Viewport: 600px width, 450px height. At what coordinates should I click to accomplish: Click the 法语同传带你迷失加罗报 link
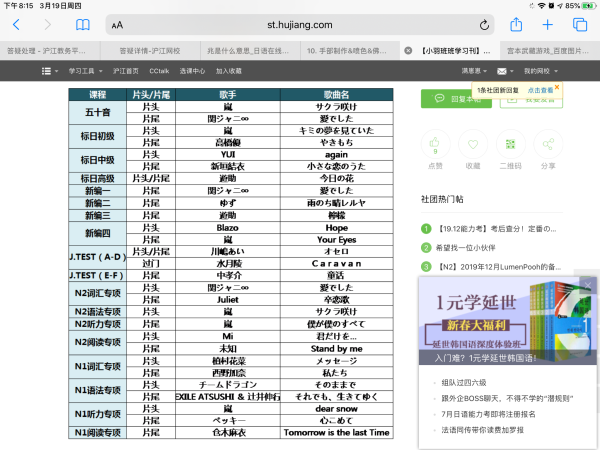point(483,430)
